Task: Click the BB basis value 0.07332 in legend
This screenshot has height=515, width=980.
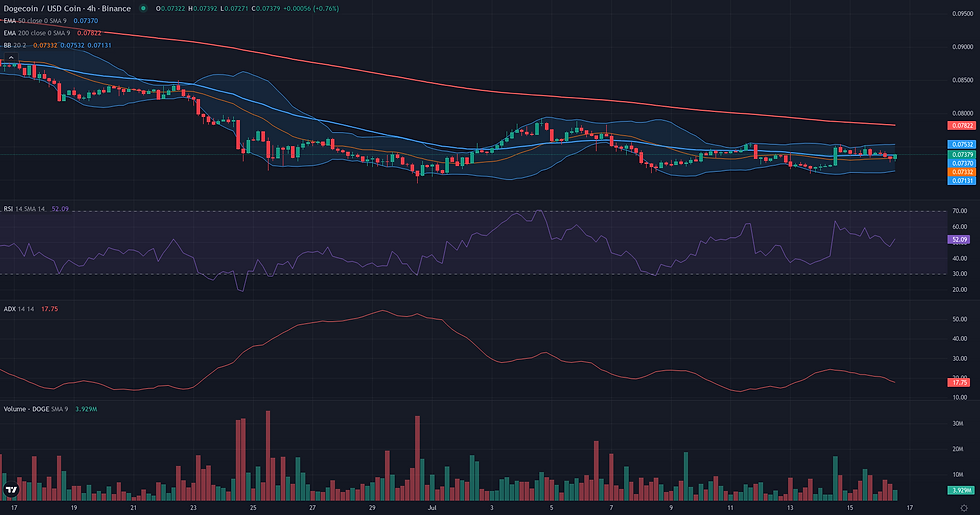Action: 45,46
